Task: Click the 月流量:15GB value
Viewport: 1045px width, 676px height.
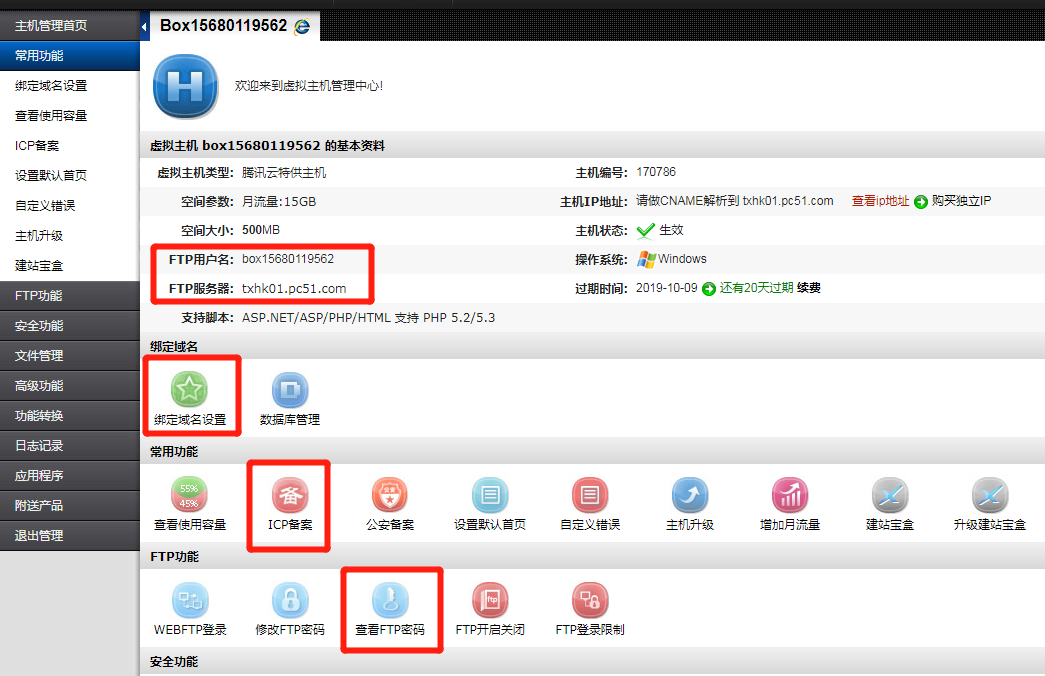Action: pyautogui.click(x=279, y=201)
